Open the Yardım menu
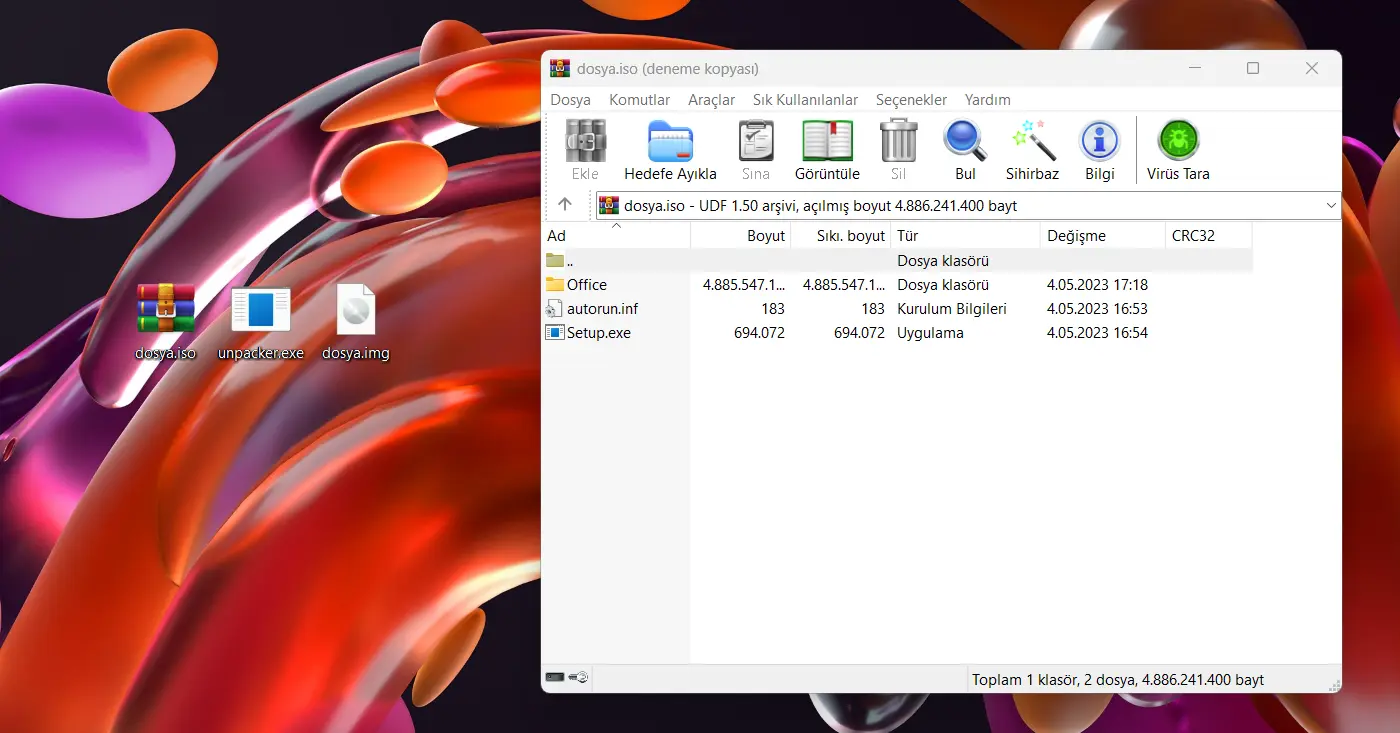Screen dimensions: 1400x733 pos(987,100)
